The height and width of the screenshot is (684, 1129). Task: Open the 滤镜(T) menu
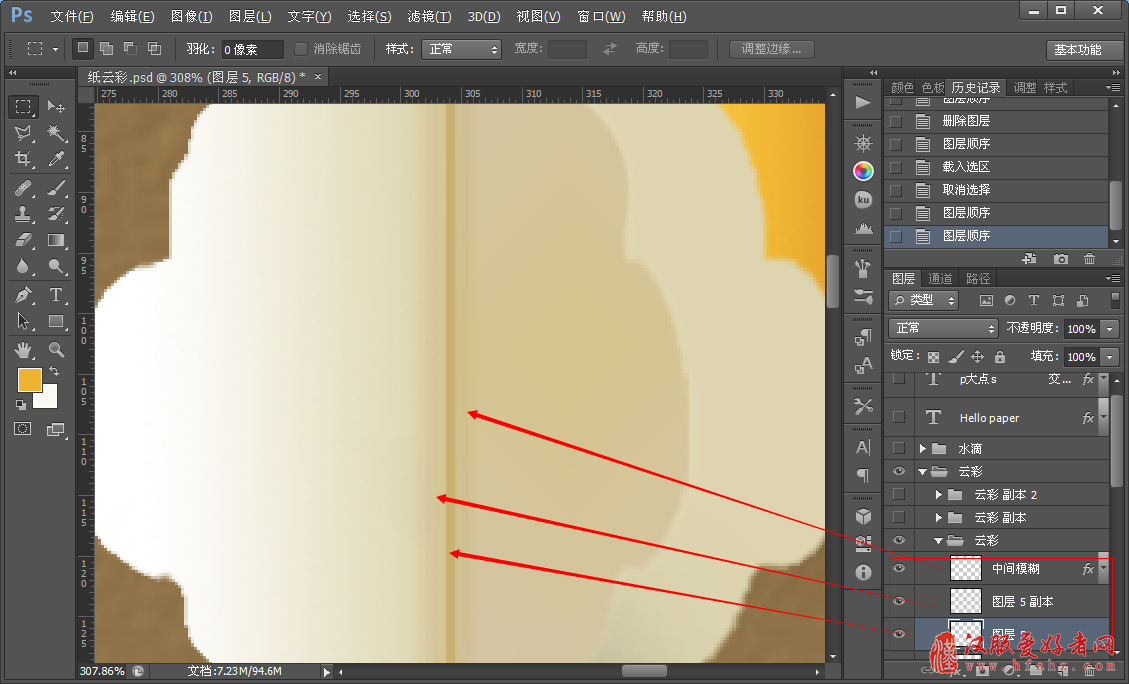coord(429,16)
